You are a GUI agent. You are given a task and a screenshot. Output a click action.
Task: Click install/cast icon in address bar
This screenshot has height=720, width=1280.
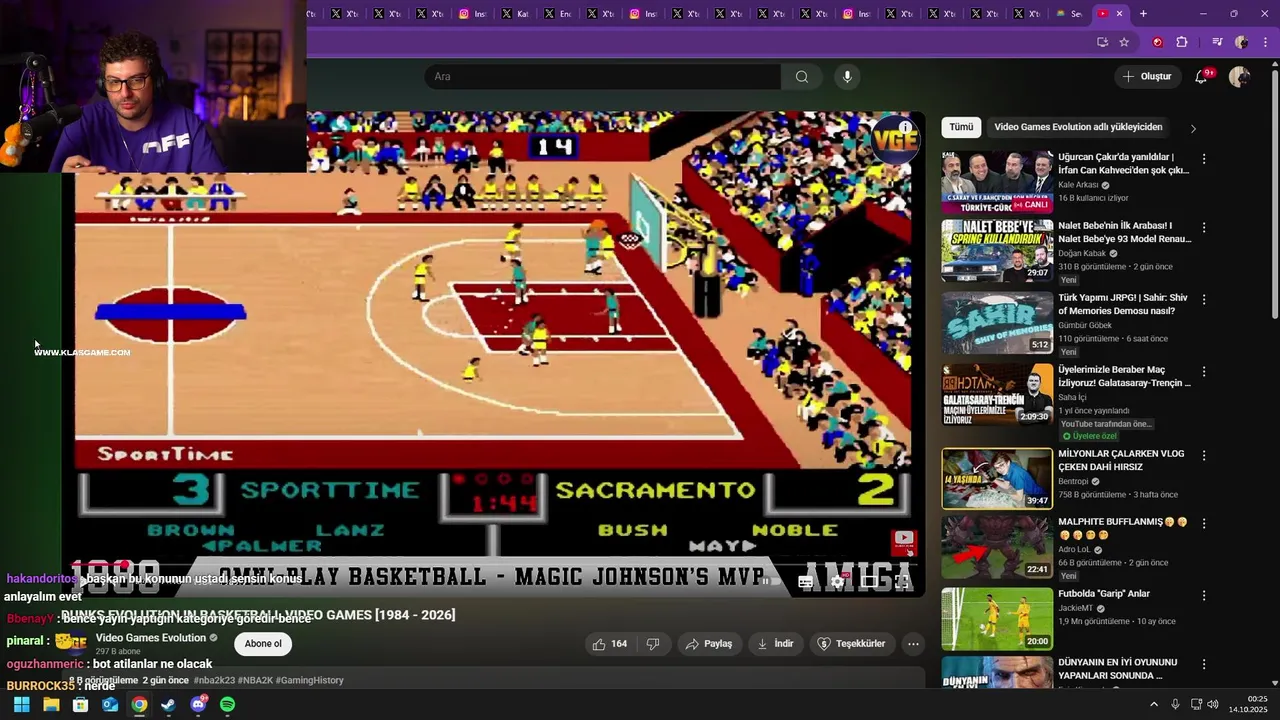tap(1102, 42)
